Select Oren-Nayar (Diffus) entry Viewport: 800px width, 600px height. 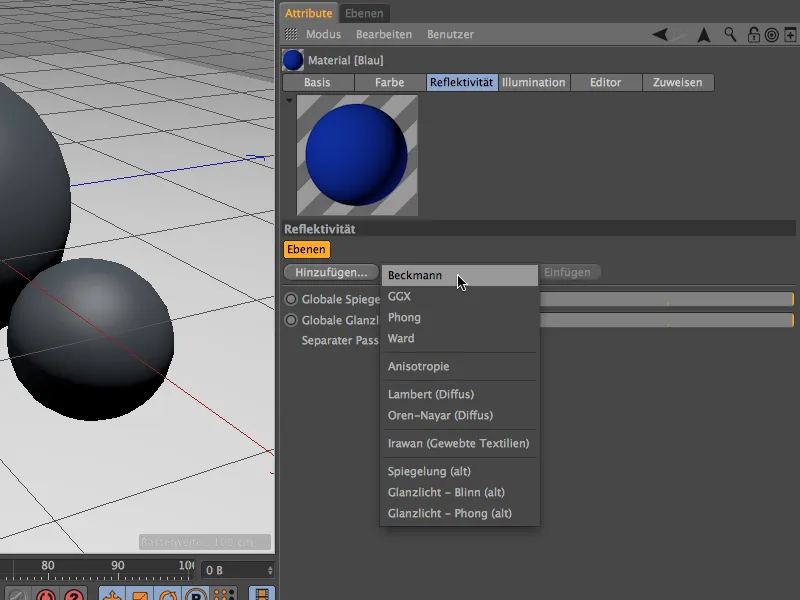pyautogui.click(x=460, y=415)
